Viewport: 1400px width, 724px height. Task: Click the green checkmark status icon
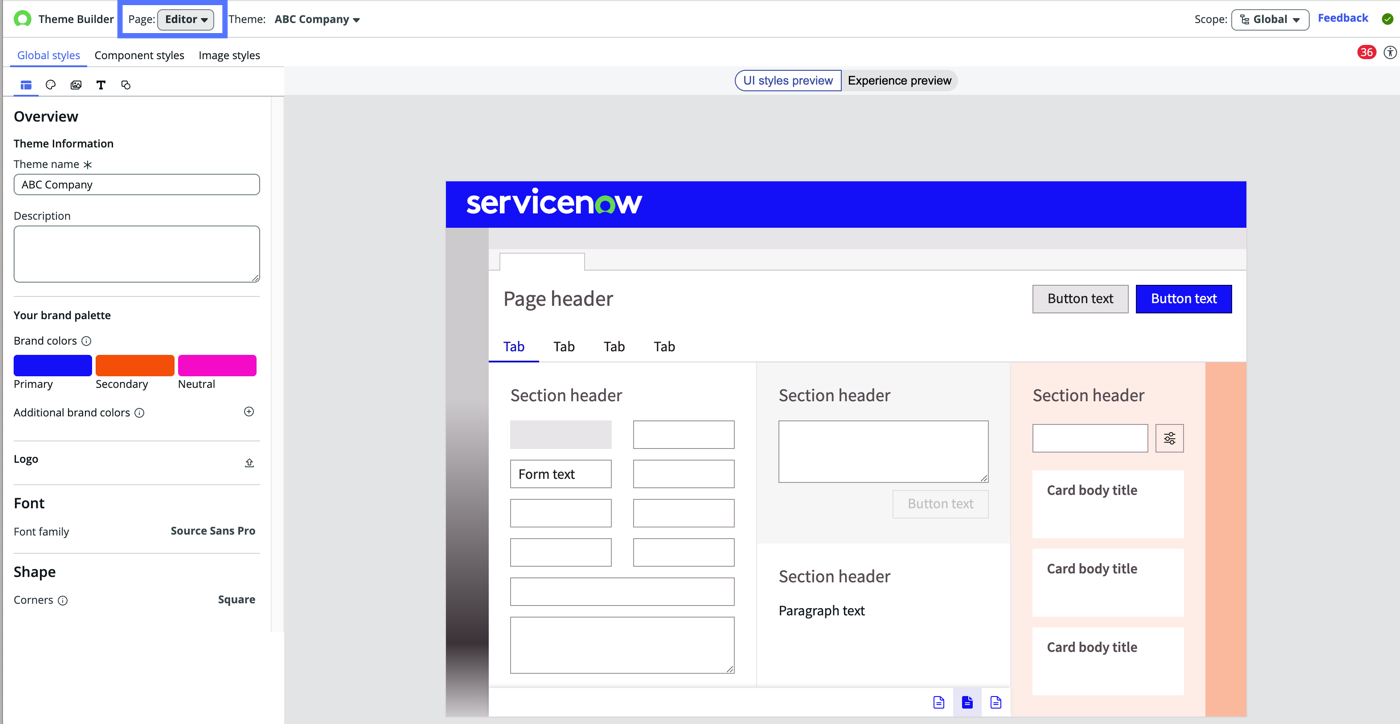coord(1387,19)
